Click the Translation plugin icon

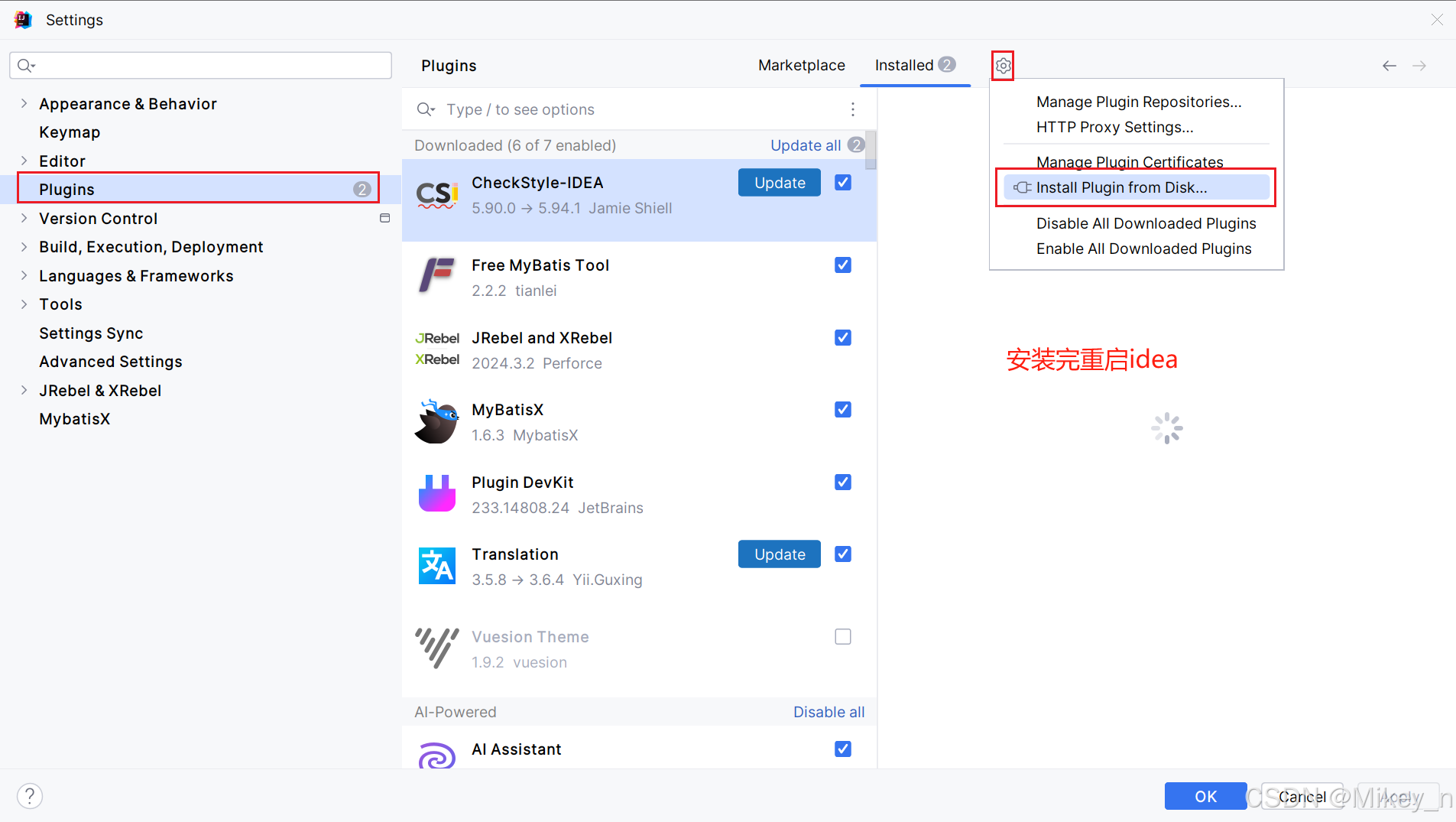[x=437, y=566]
